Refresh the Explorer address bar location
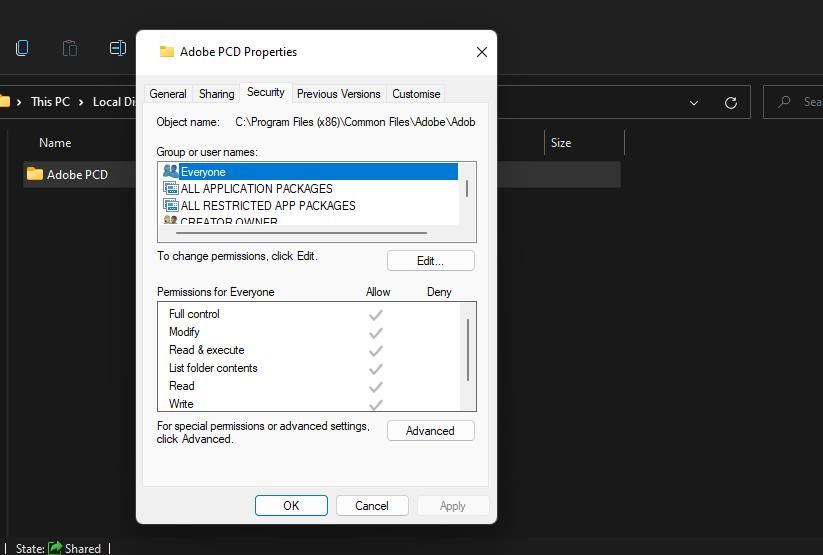Screen dimensions: 823x555 (731, 102)
